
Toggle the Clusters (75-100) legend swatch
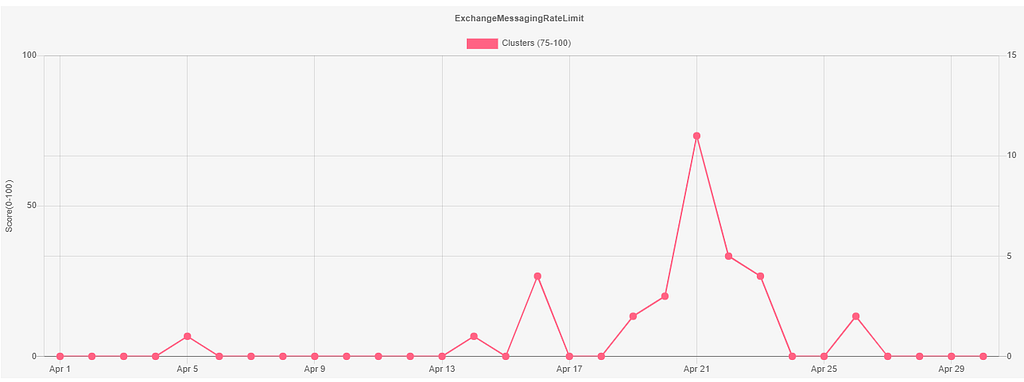pyautogui.click(x=482, y=43)
